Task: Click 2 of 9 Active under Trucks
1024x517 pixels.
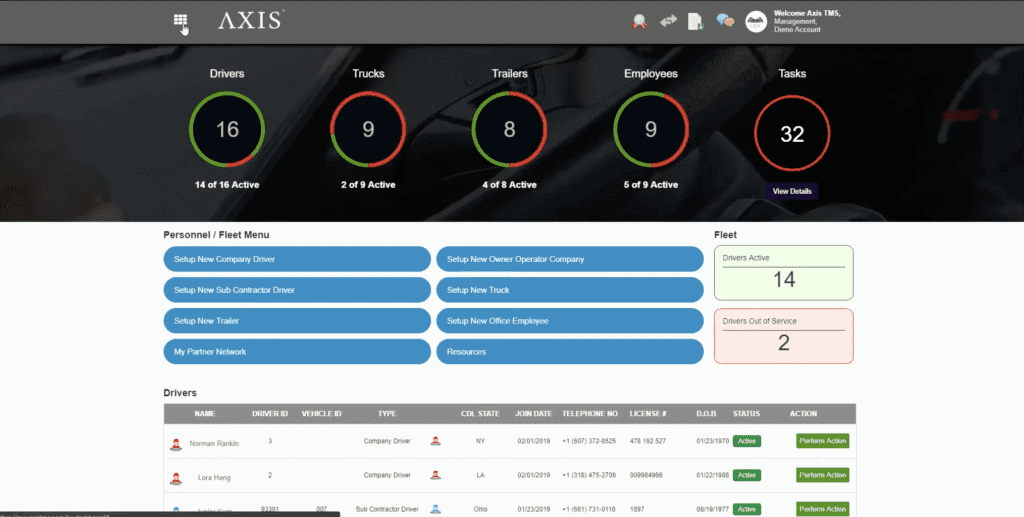Action: pyautogui.click(x=368, y=185)
